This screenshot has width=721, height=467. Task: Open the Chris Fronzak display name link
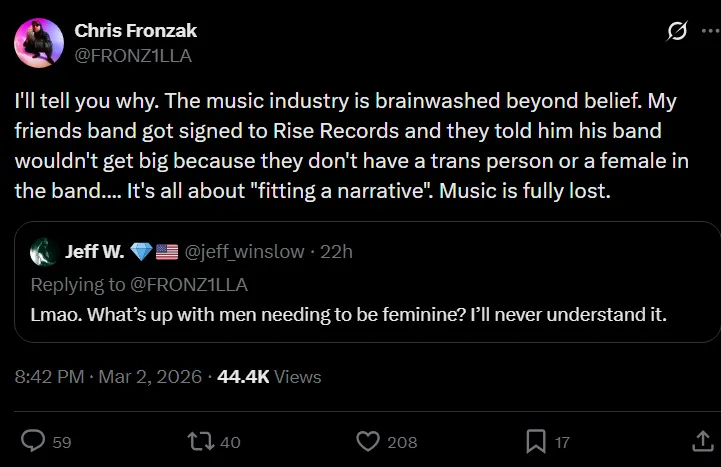coord(136,31)
